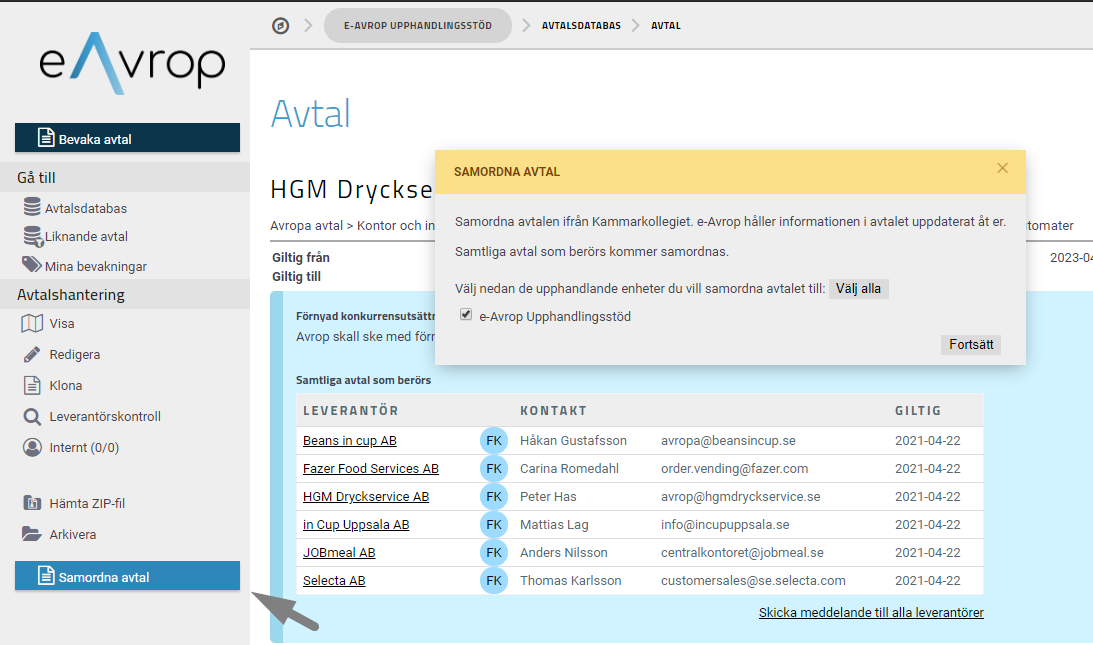1093x645 pixels.
Task: Select Hämta ZIP-fil in sidebar
Action: click(87, 503)
